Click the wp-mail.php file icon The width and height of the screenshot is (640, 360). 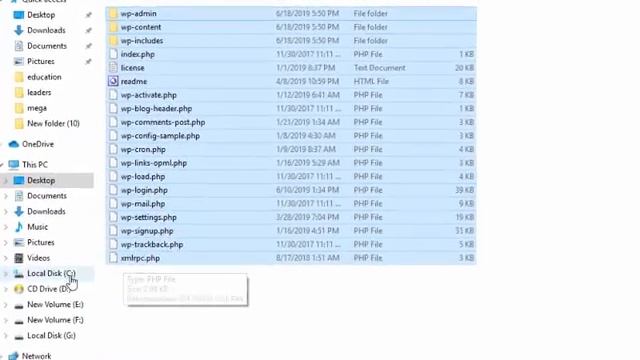tap(113, 204)
